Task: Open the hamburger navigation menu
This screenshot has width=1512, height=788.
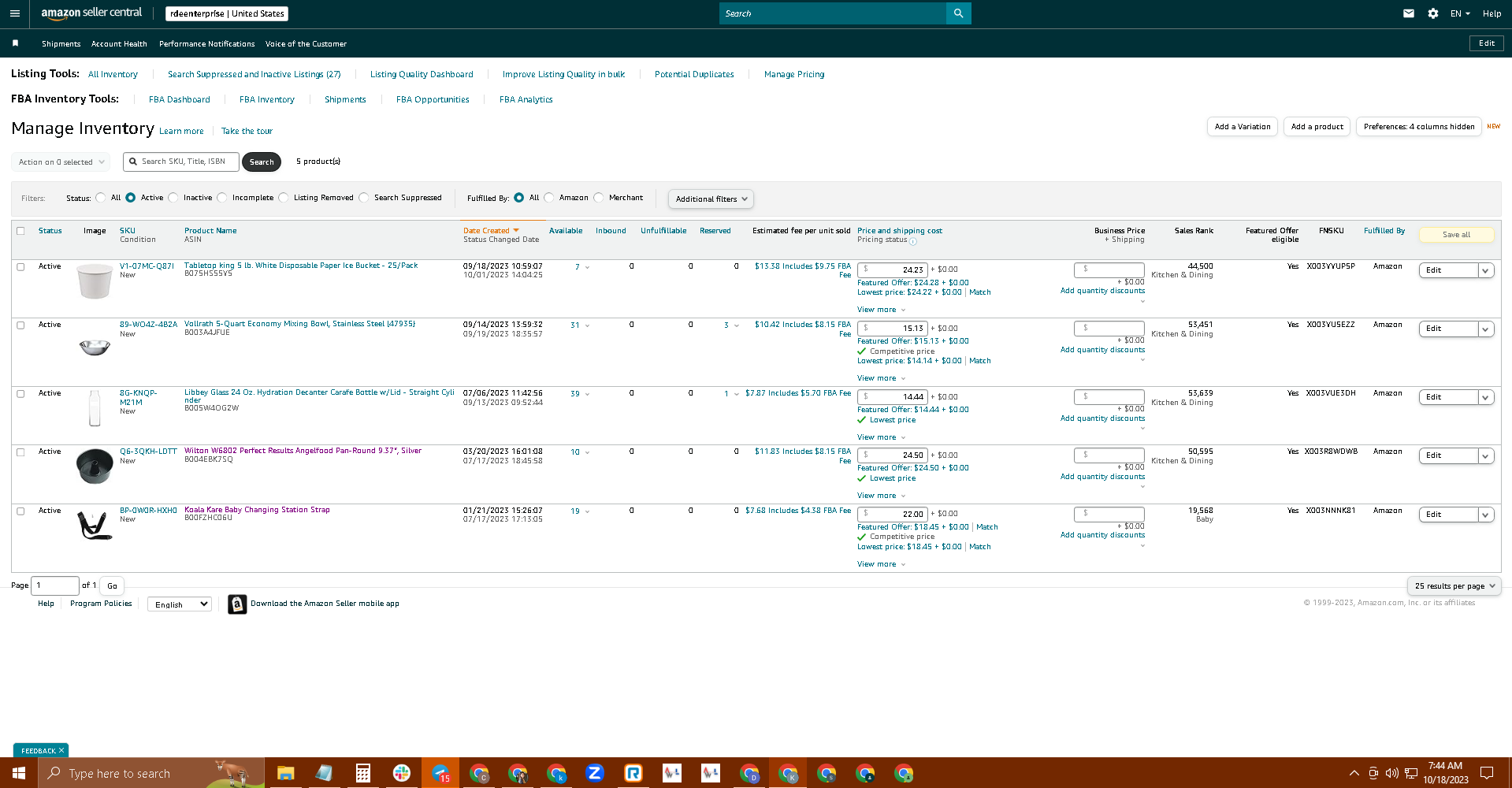Action: click(x=14, y=13)
